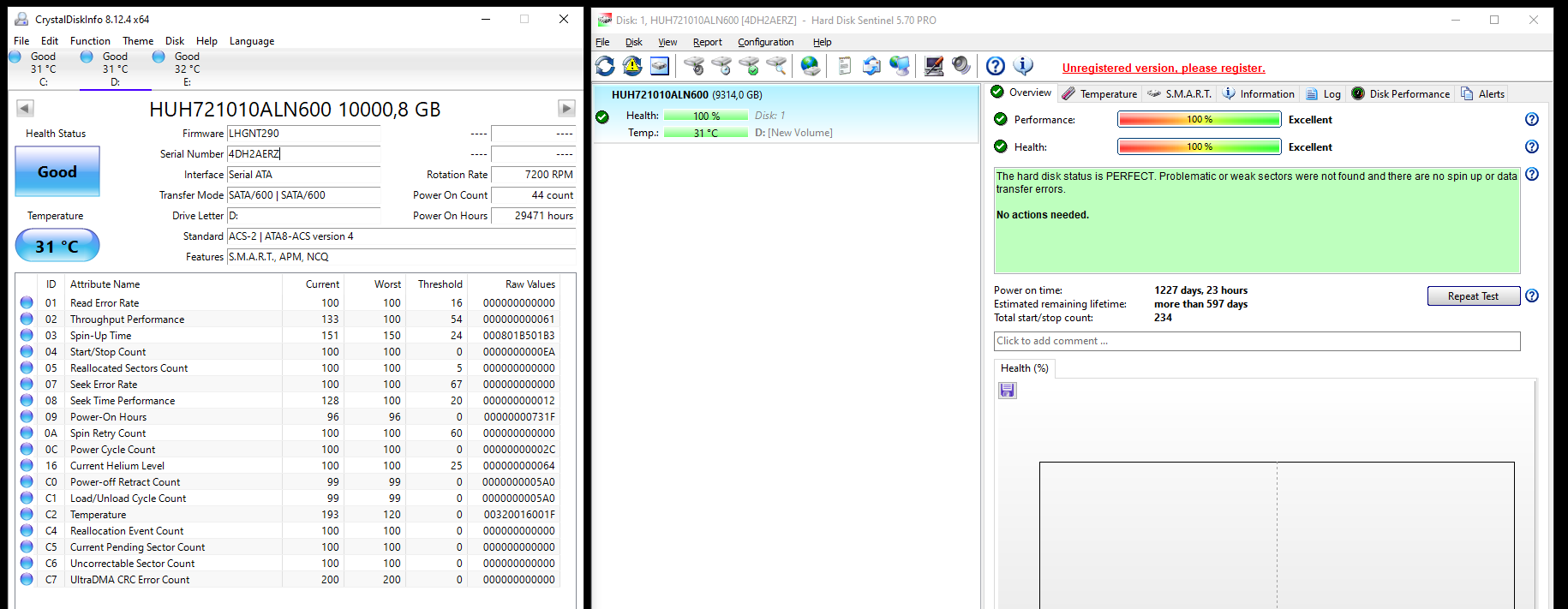Click the globe with disk toolbar icon
Screen dimensions: 1568x609
click(x=811, y=65)
